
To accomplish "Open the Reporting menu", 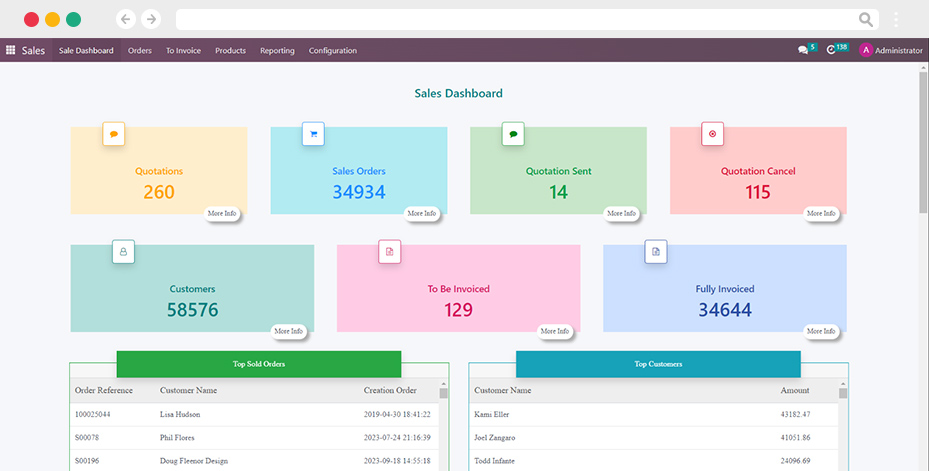I will 277,50.
